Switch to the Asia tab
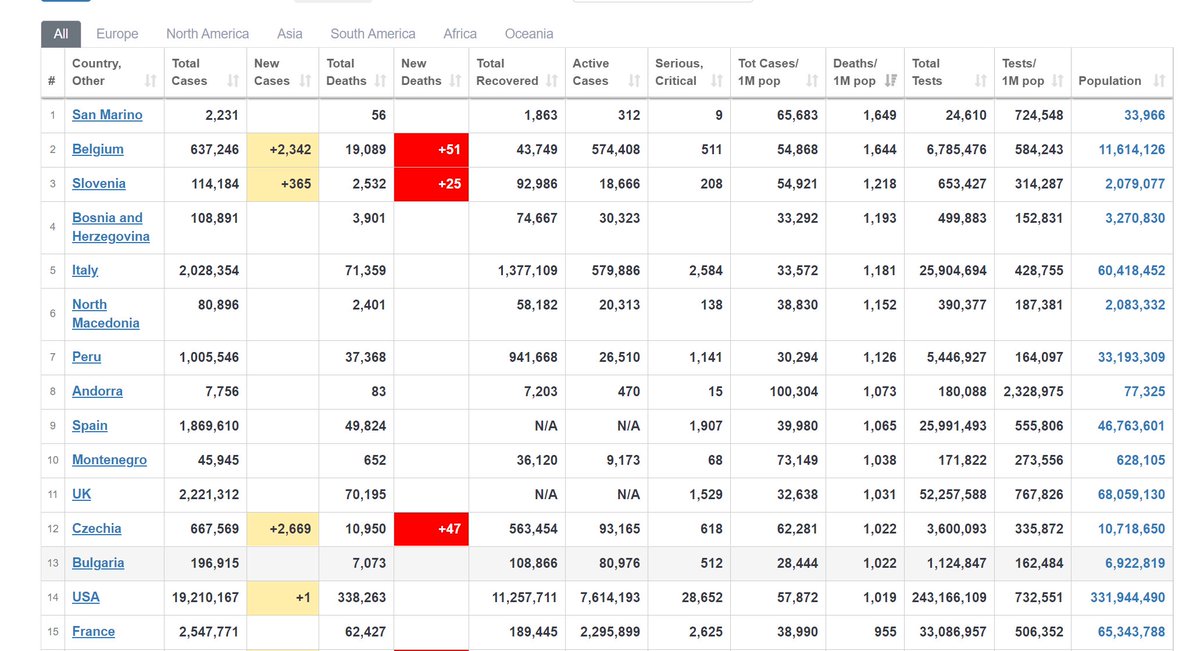 (x=290, y=34)
